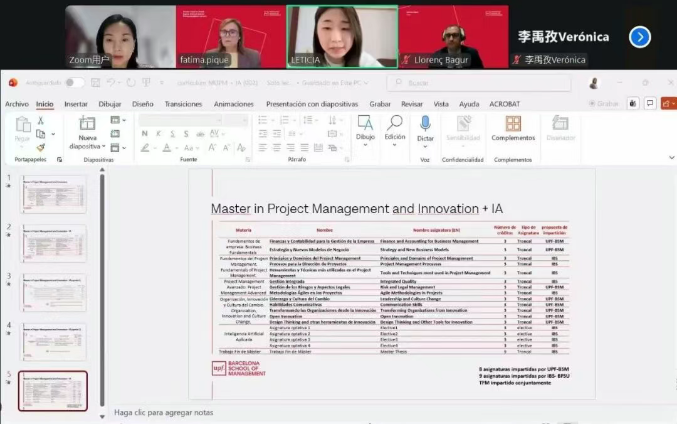This screenshot has height=431, width=678.
Task: Click the Nueva diapositiva icon
Action: (x=87, y=123)
